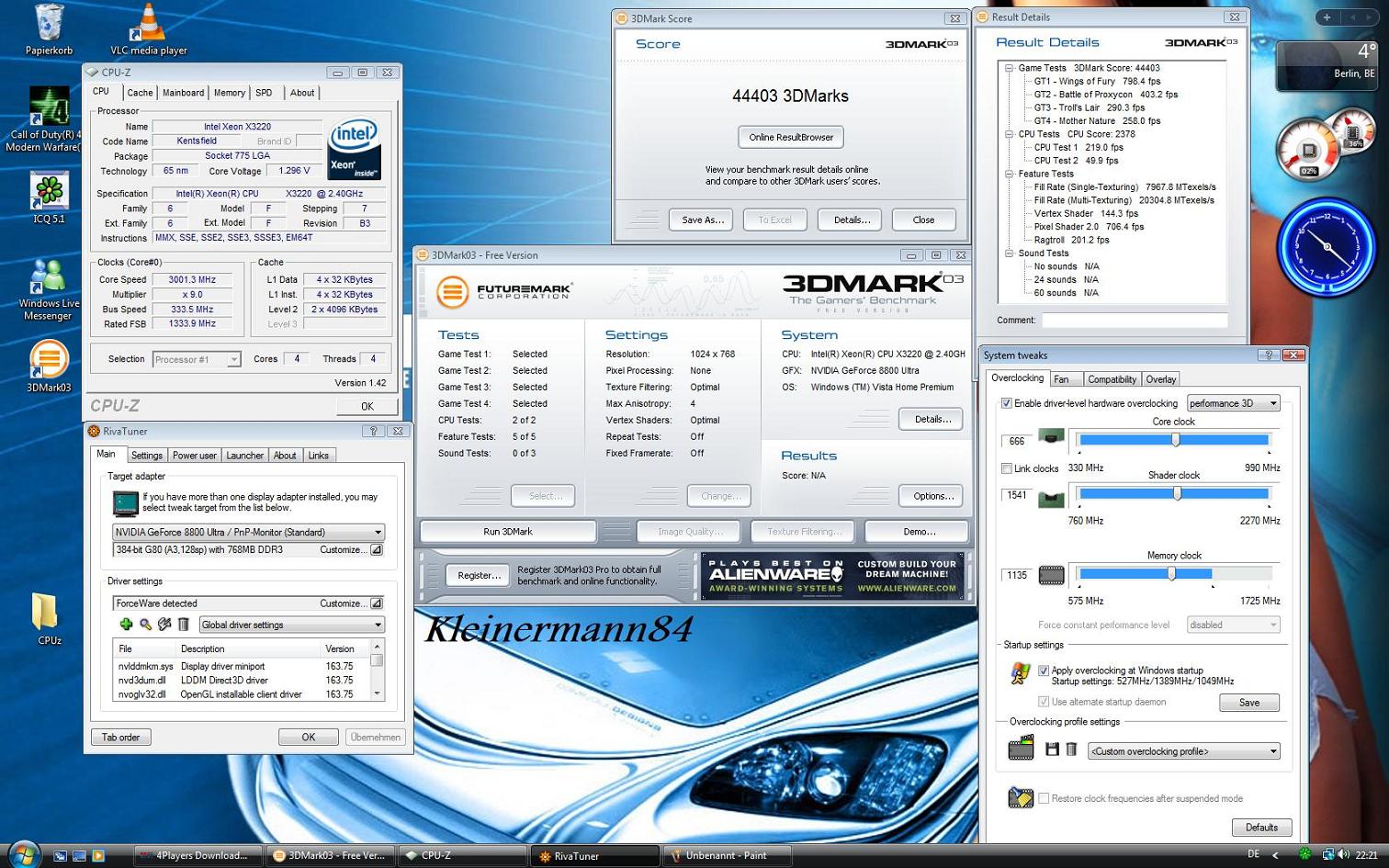Open the Power user tab in RivaTuner
The image size is (1389, 868).
pos(195,456)
